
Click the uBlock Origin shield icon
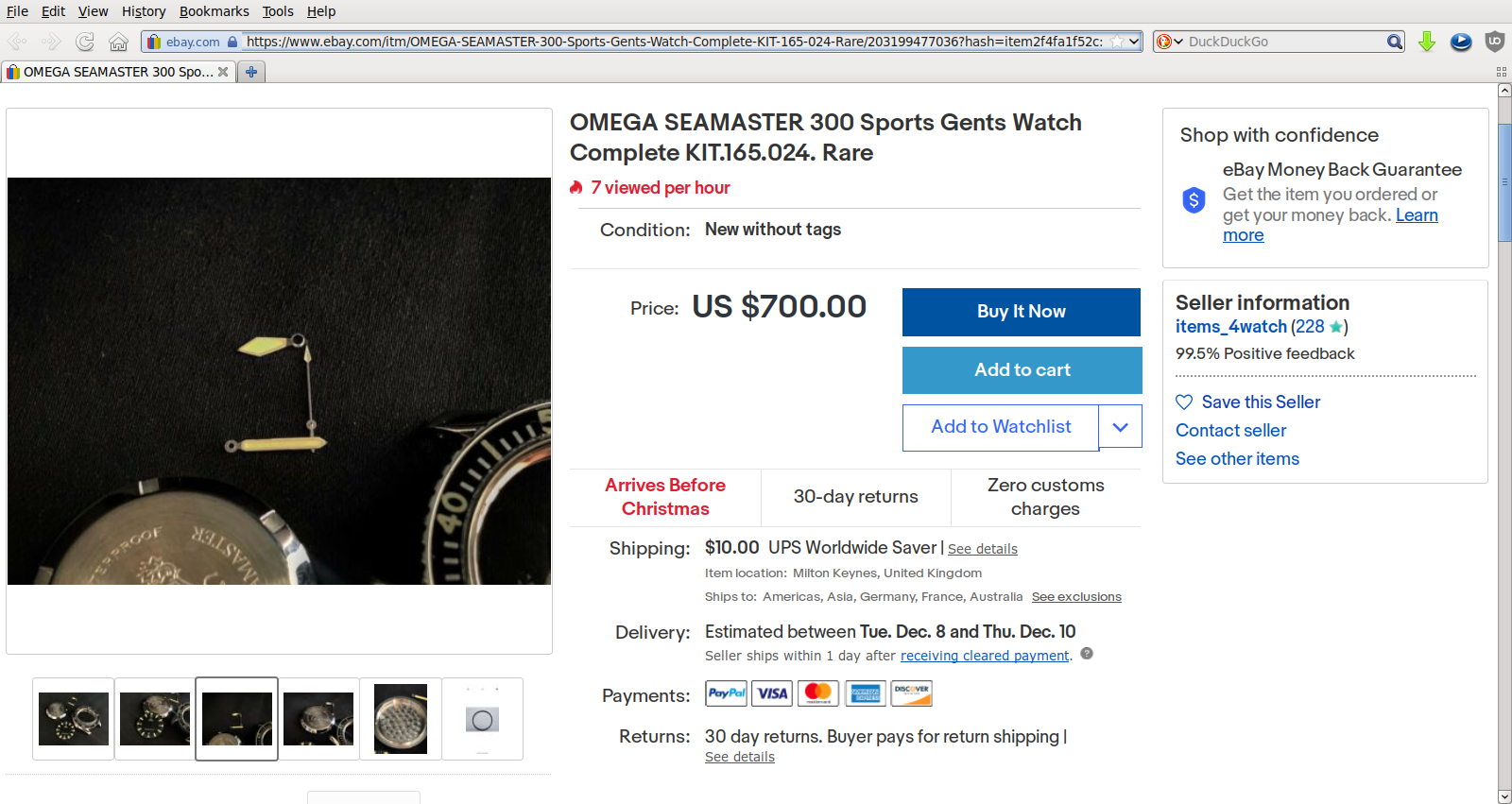1495,42
